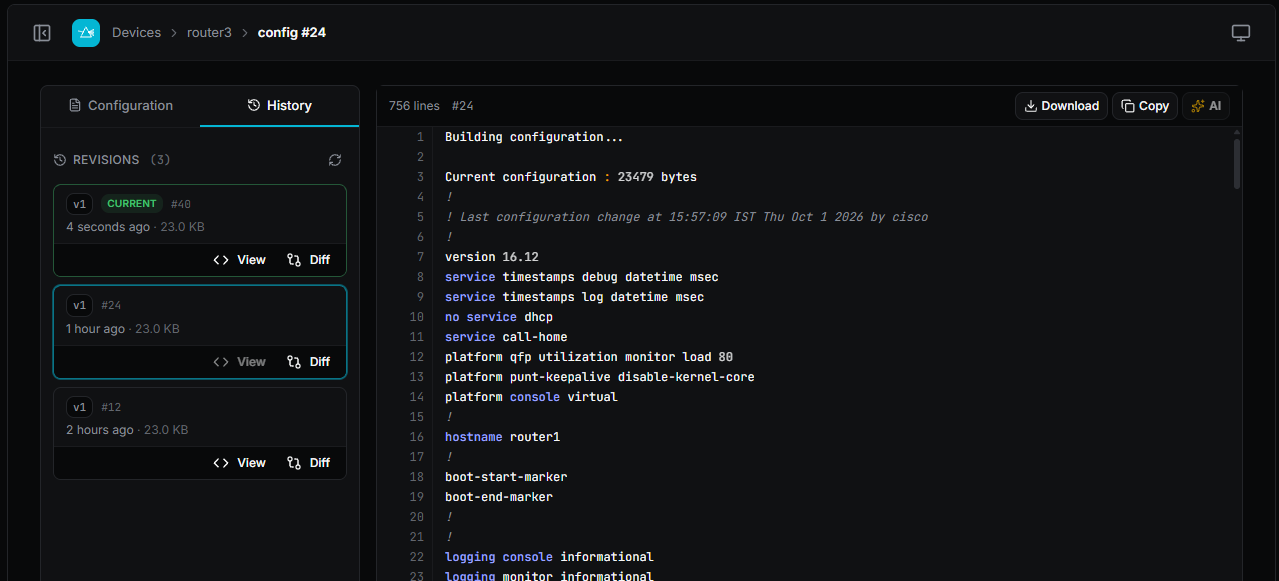Show diff for revision #24
Screen dimensions: 1279x581
[x=308, y=362]
